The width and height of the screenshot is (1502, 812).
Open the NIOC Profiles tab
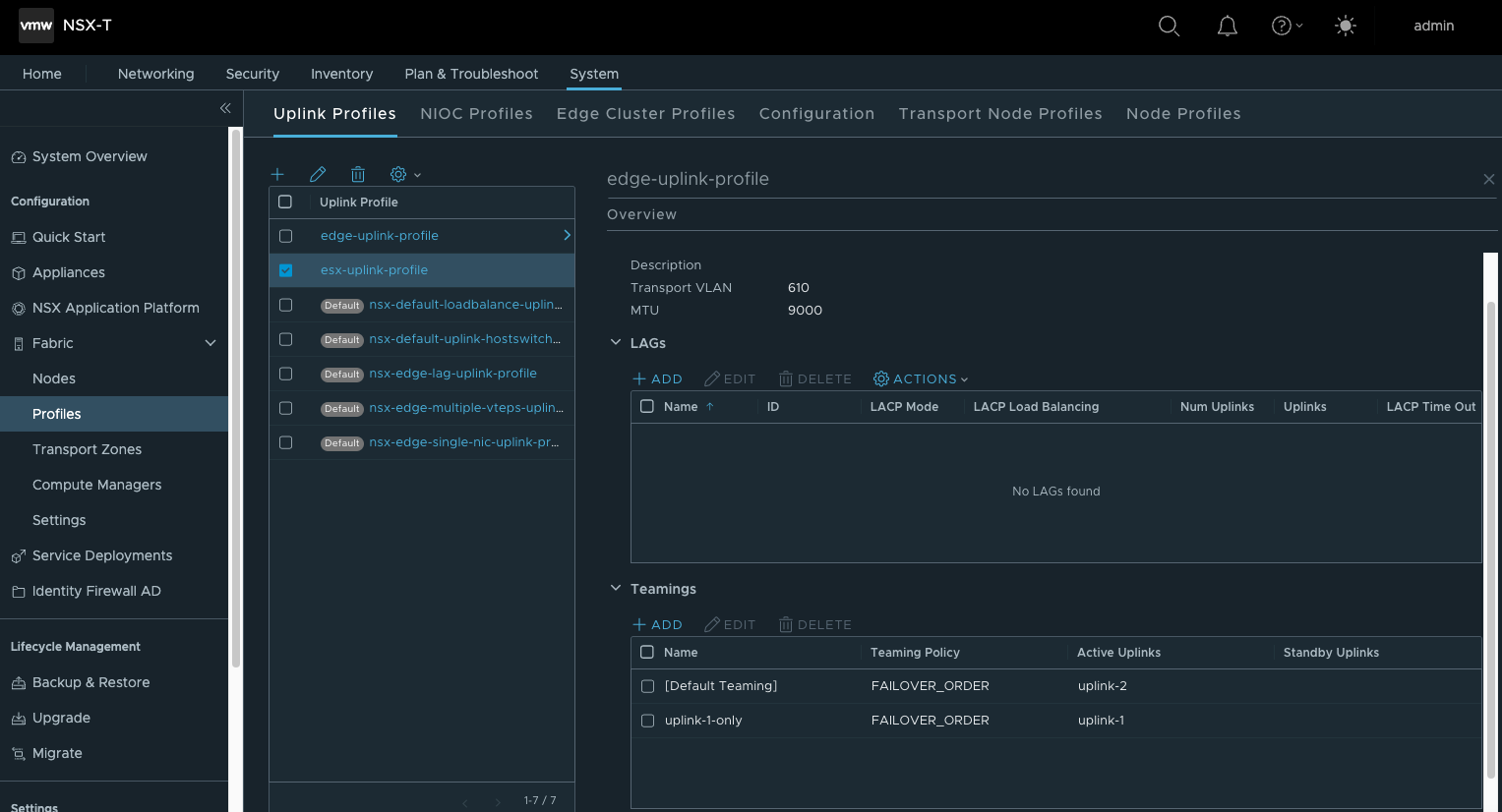click(476, 114)
